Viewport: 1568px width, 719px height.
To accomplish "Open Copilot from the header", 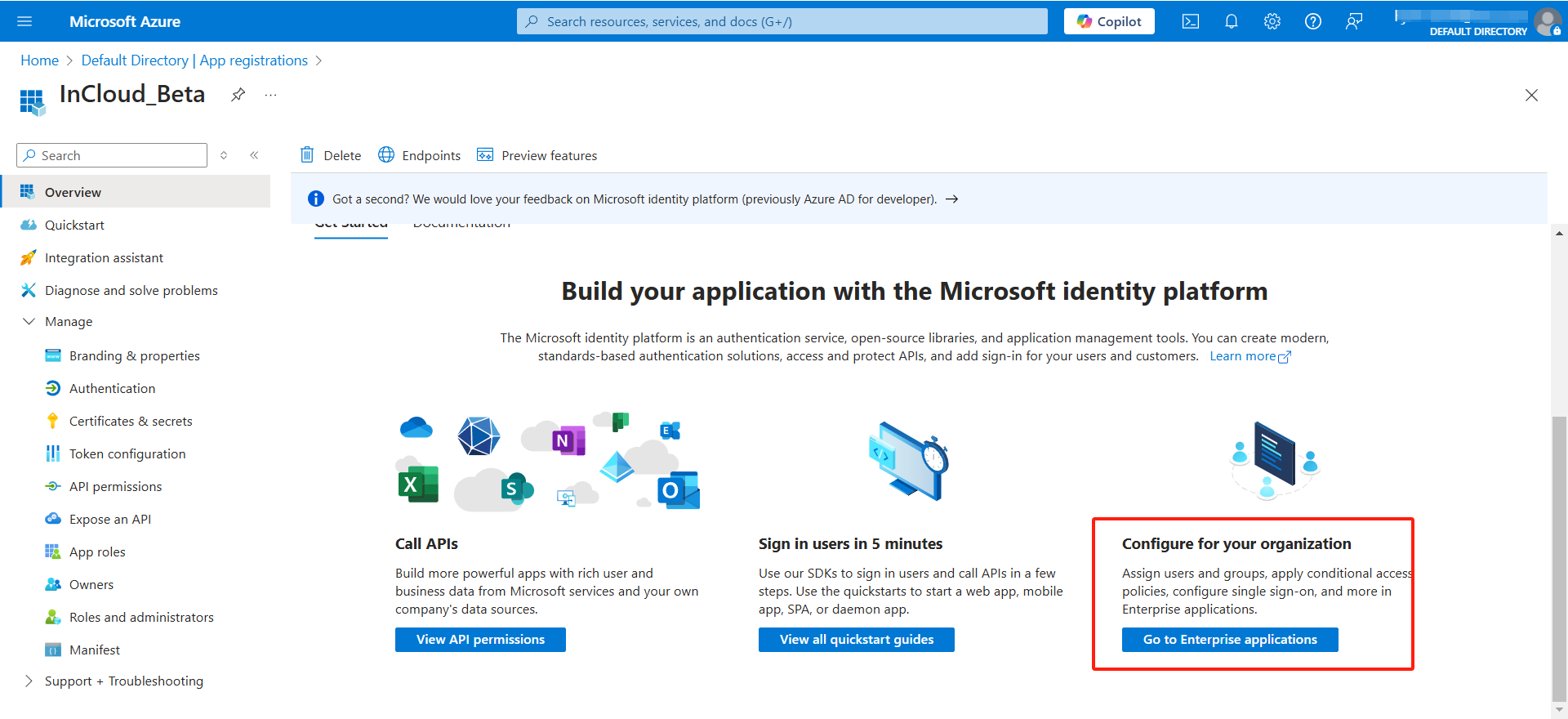I will pyautogui.click(x=1109, y=22).
